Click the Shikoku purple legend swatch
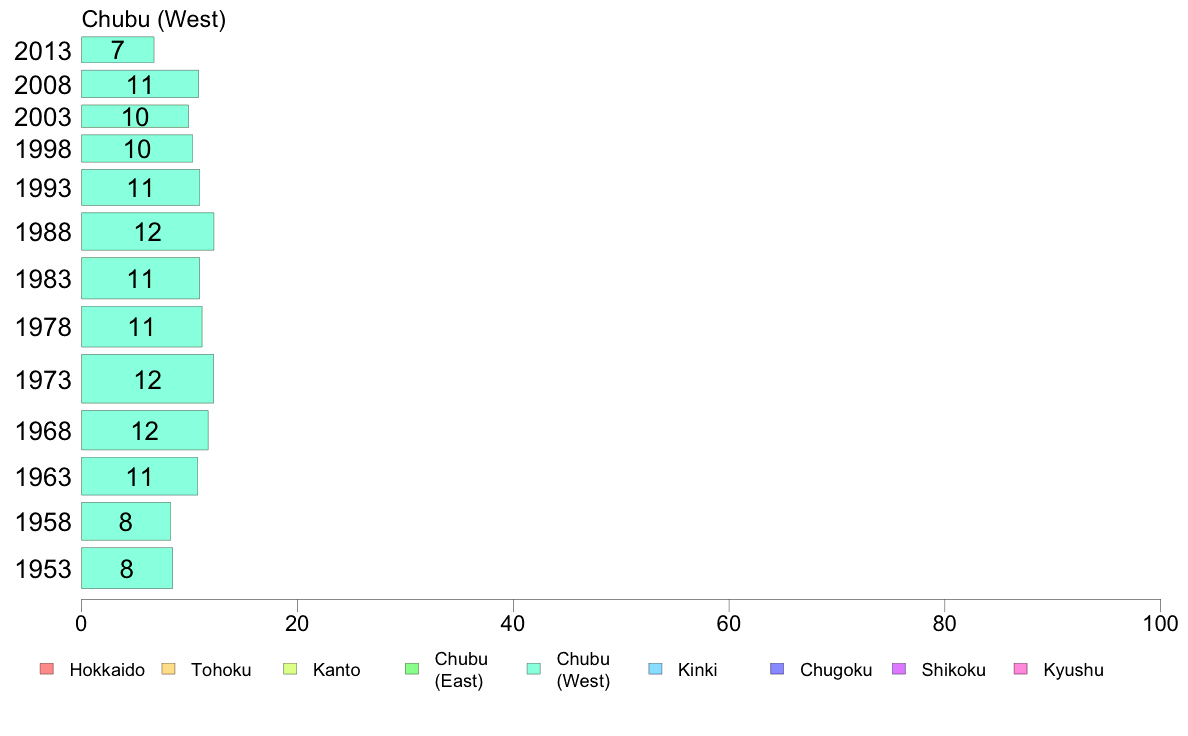The image size is (1188, 736). [899, 669]
